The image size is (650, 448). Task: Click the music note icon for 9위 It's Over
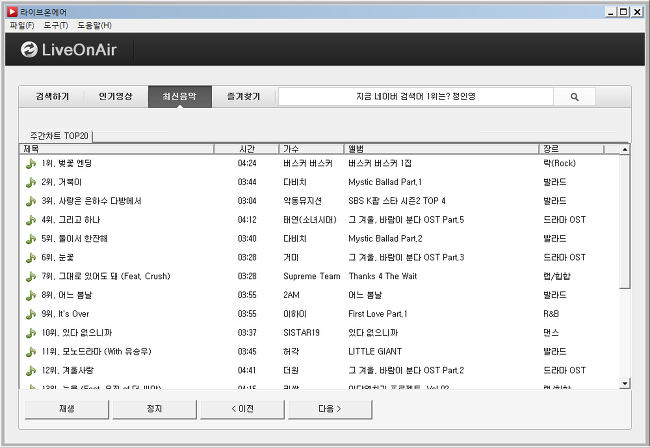(x=31, y=315)
